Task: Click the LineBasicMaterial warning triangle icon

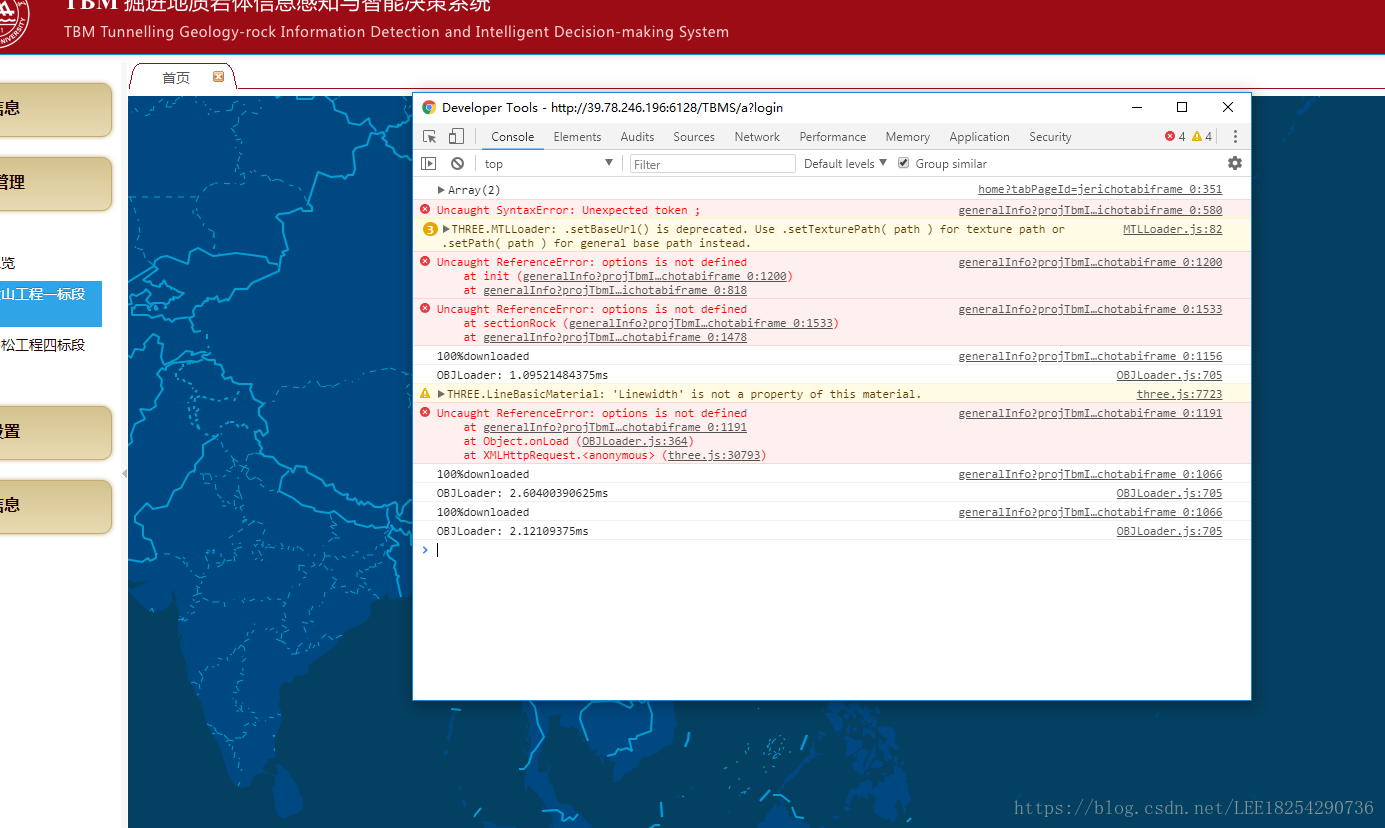Action: tap(425, 394)
